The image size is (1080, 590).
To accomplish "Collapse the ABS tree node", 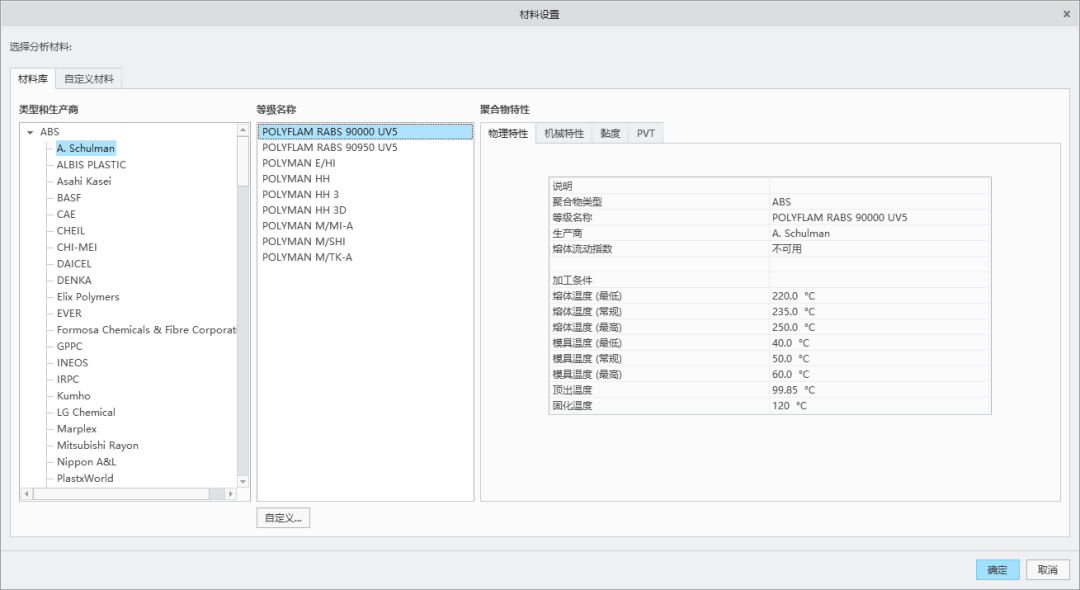I will click(30, 132).
